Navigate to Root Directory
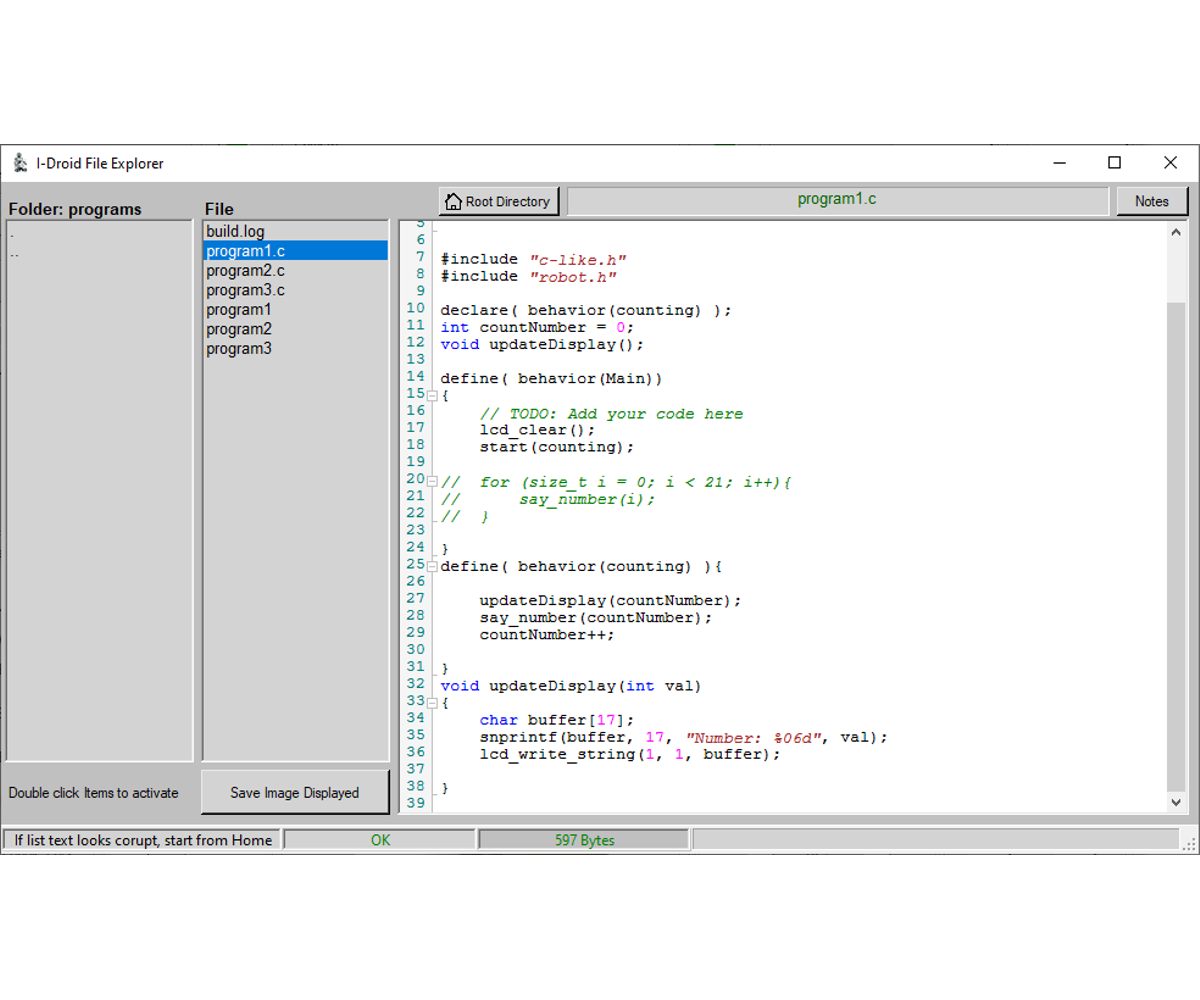This screenshot has height=1000, width=1200. point(498,201)
